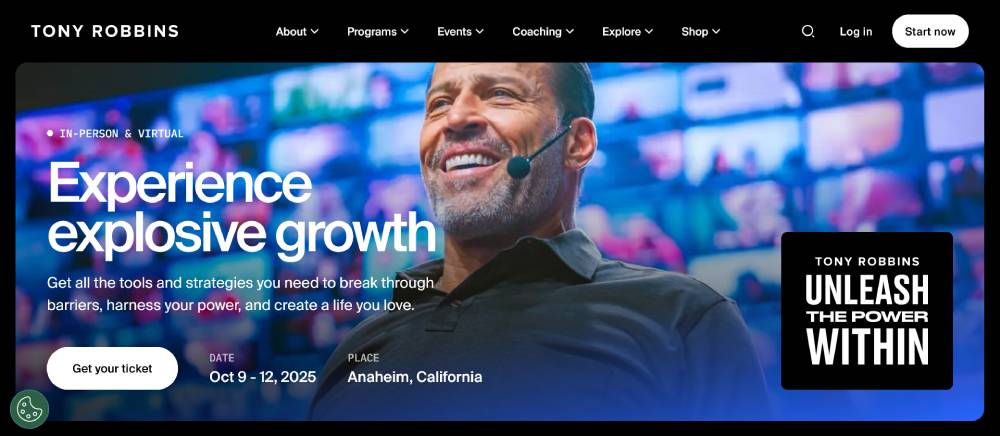1000x436 pixels.
Task: Click the Tony Robbins logo
Action: pyautogui.click(x=105, y=31)
